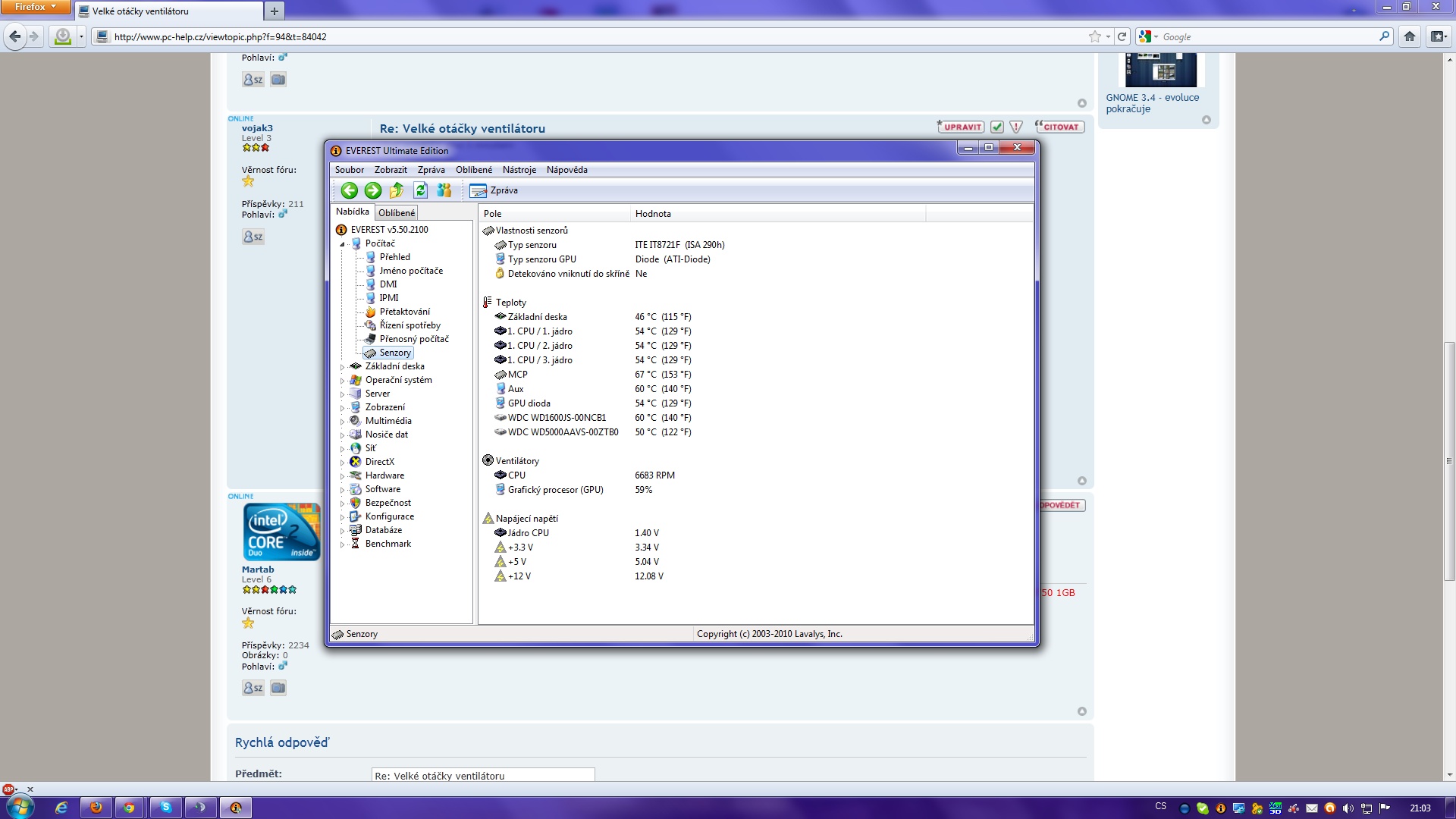The width and height of the screenshot is (1456, 819).
Task: Click the Zpráva report icon in the toolbar
Action: coord(478,190)
